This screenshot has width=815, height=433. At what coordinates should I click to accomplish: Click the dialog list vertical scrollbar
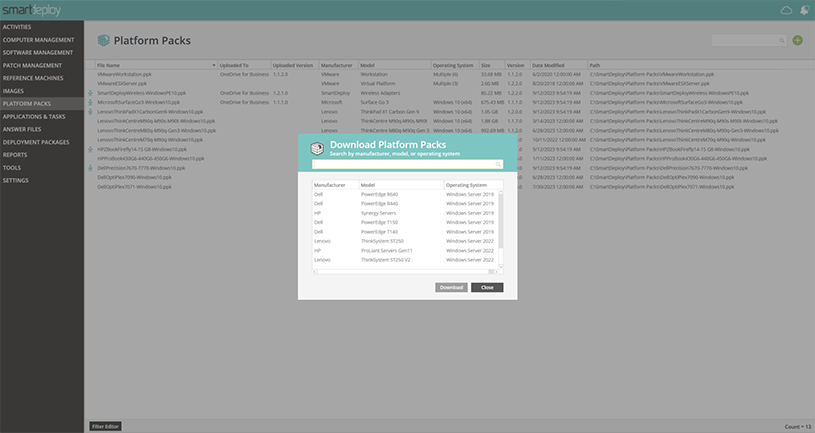click(x=501, y=220)
